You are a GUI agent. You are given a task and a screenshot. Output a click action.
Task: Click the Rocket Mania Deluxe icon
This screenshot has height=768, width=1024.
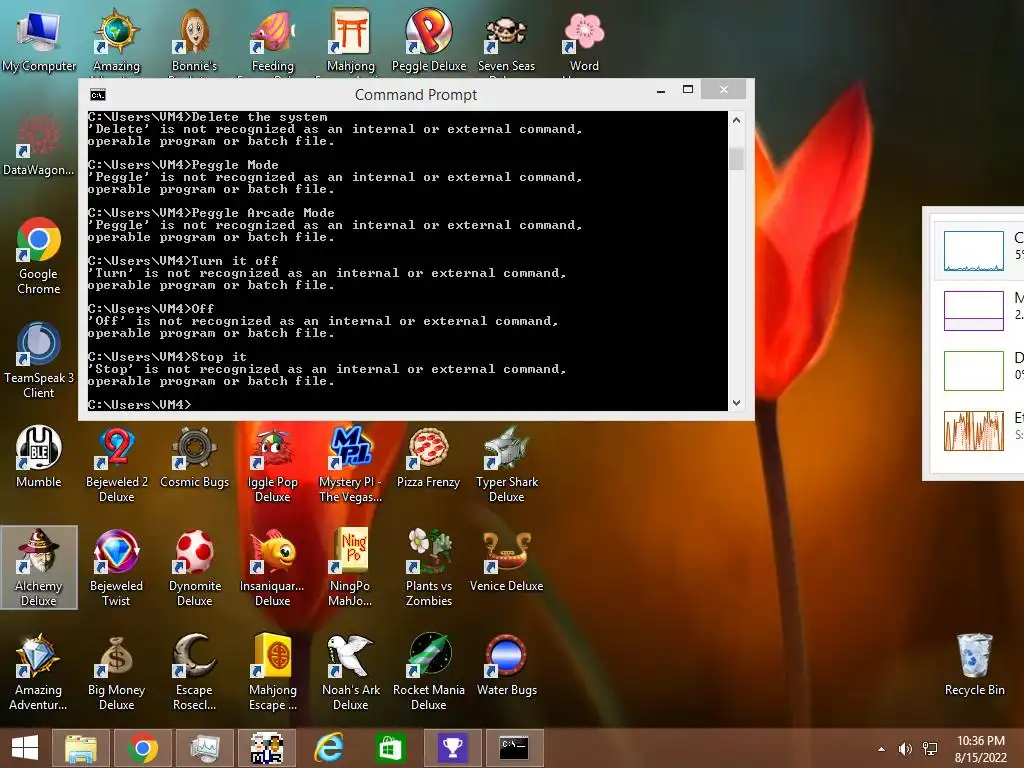[428, 672]
